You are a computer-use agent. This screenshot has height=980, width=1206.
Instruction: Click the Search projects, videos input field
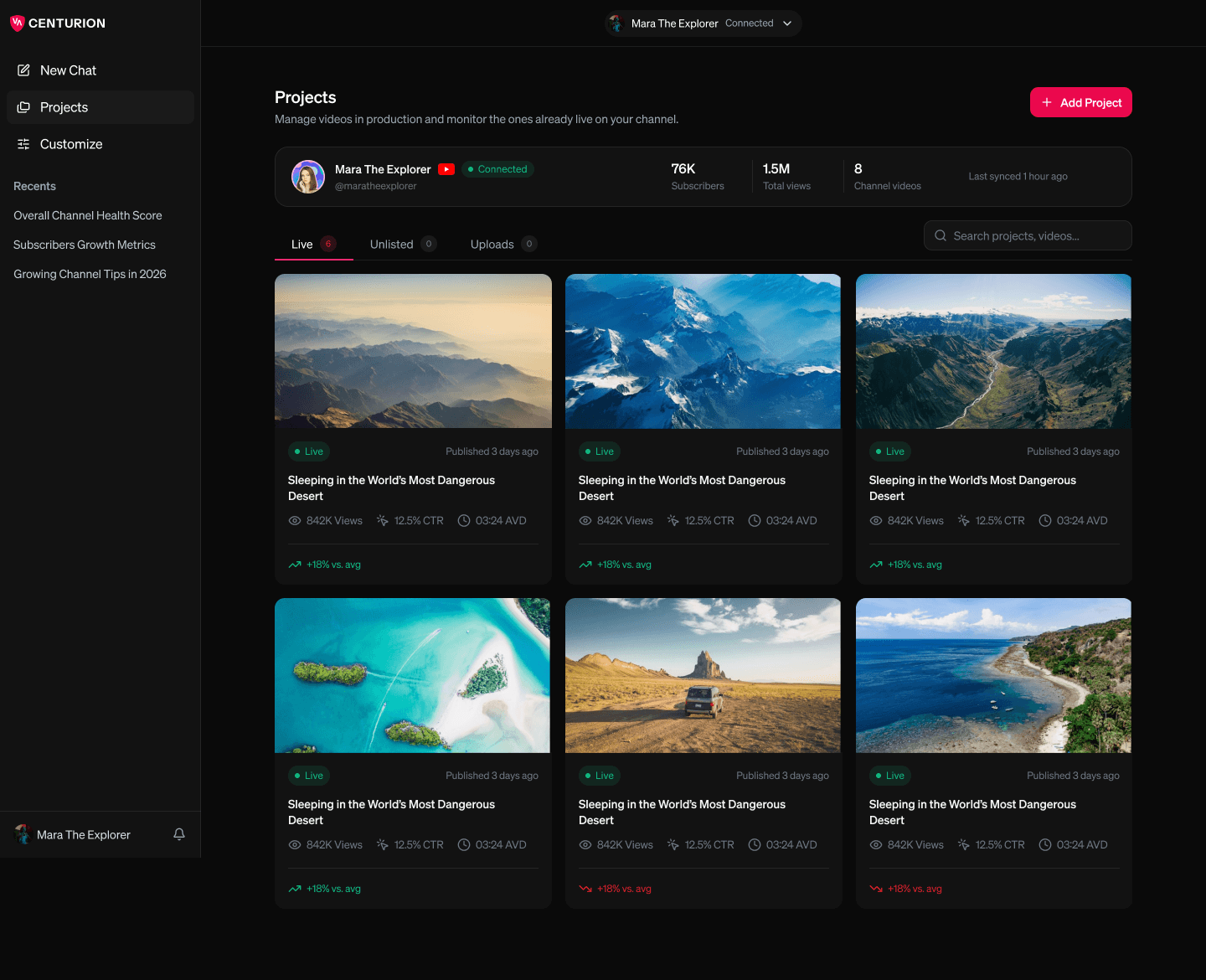coord(1028,235)
